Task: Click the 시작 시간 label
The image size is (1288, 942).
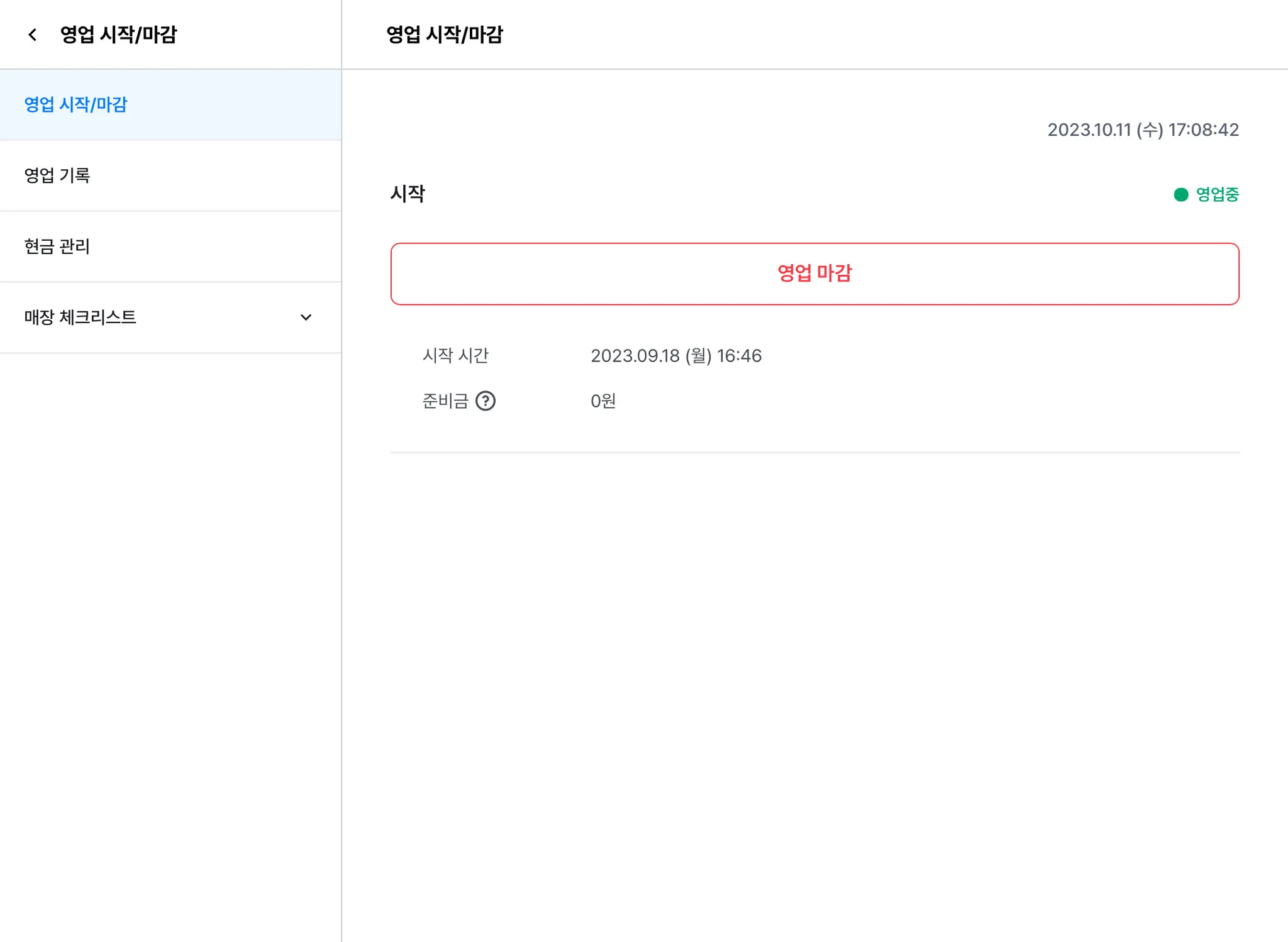Action: [455, 356]
